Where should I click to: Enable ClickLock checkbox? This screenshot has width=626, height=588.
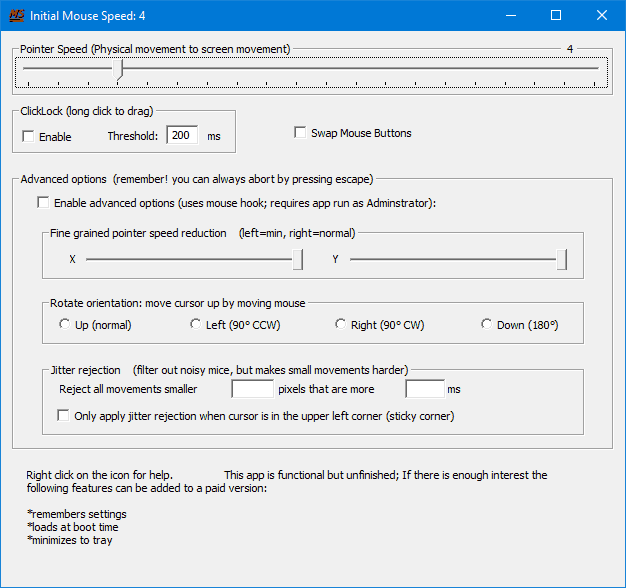[28, 136]
